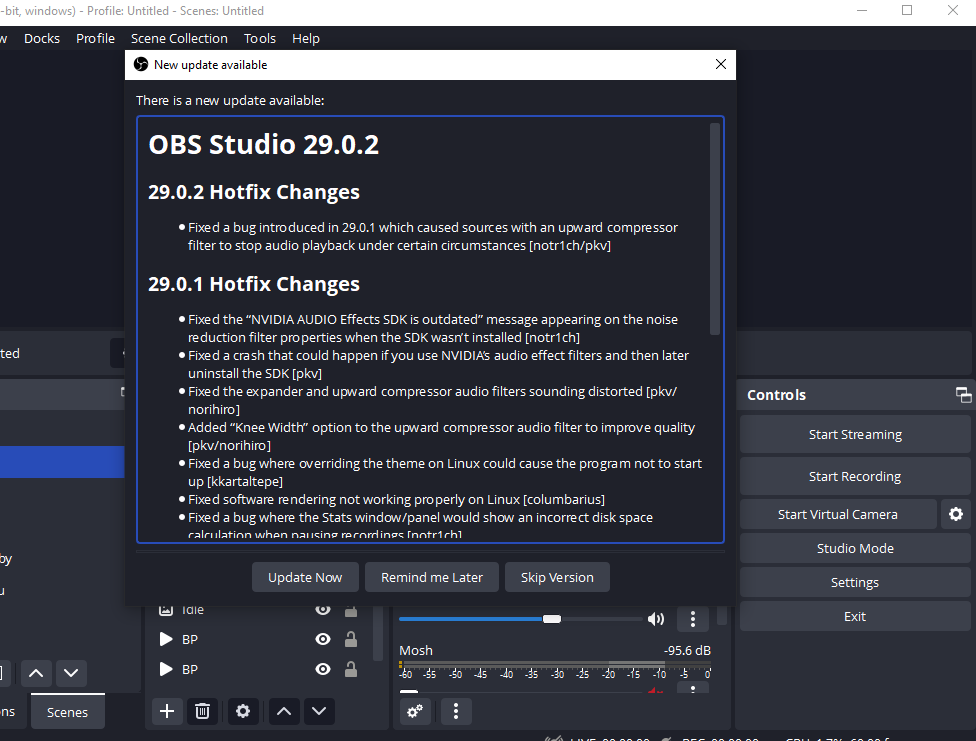Open the Tools menu
Image resolution: width=976 pixels, height=741 pixels.
[x=260, y=39]
